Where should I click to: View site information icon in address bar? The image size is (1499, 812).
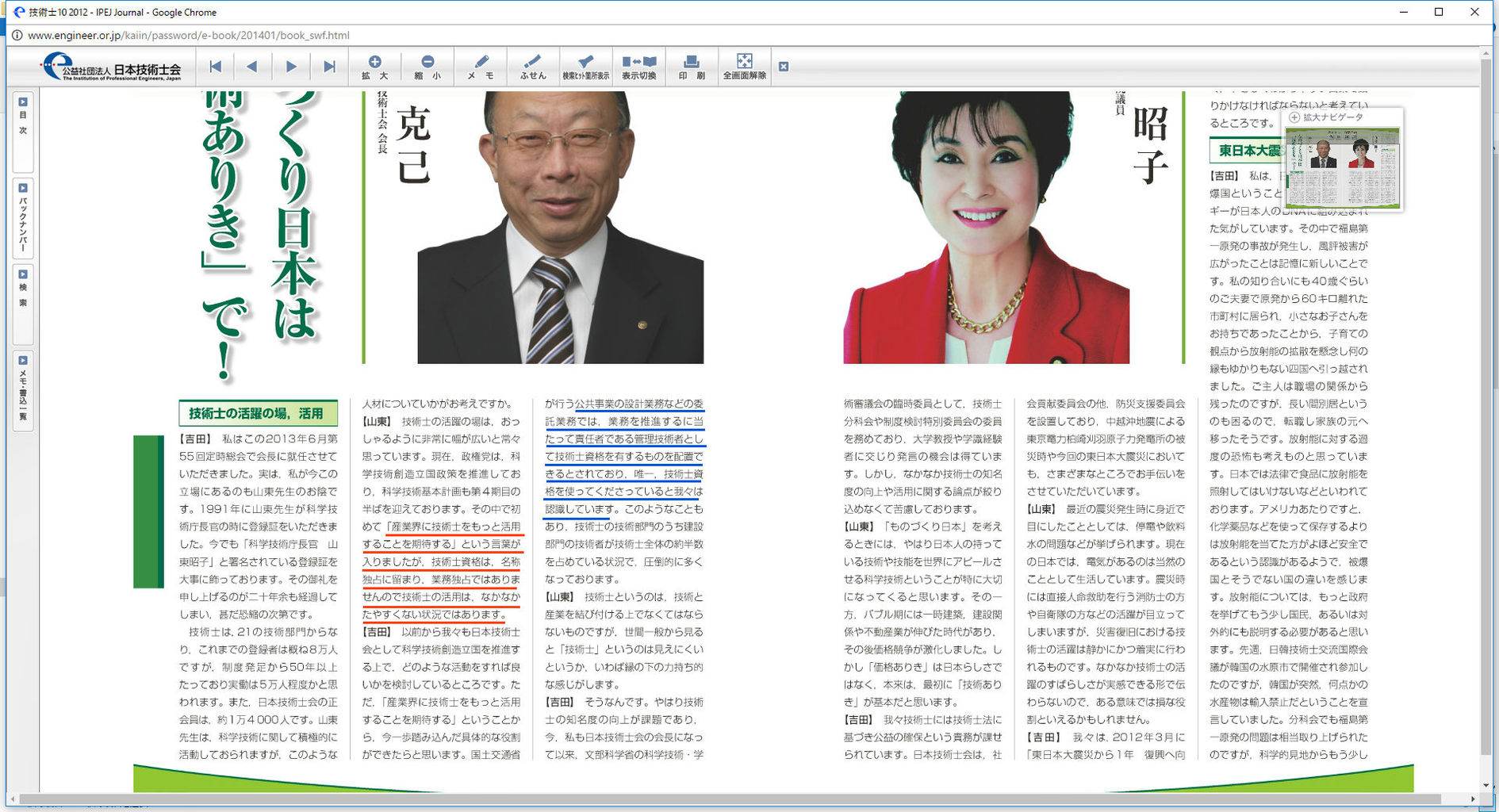[17, 35]
